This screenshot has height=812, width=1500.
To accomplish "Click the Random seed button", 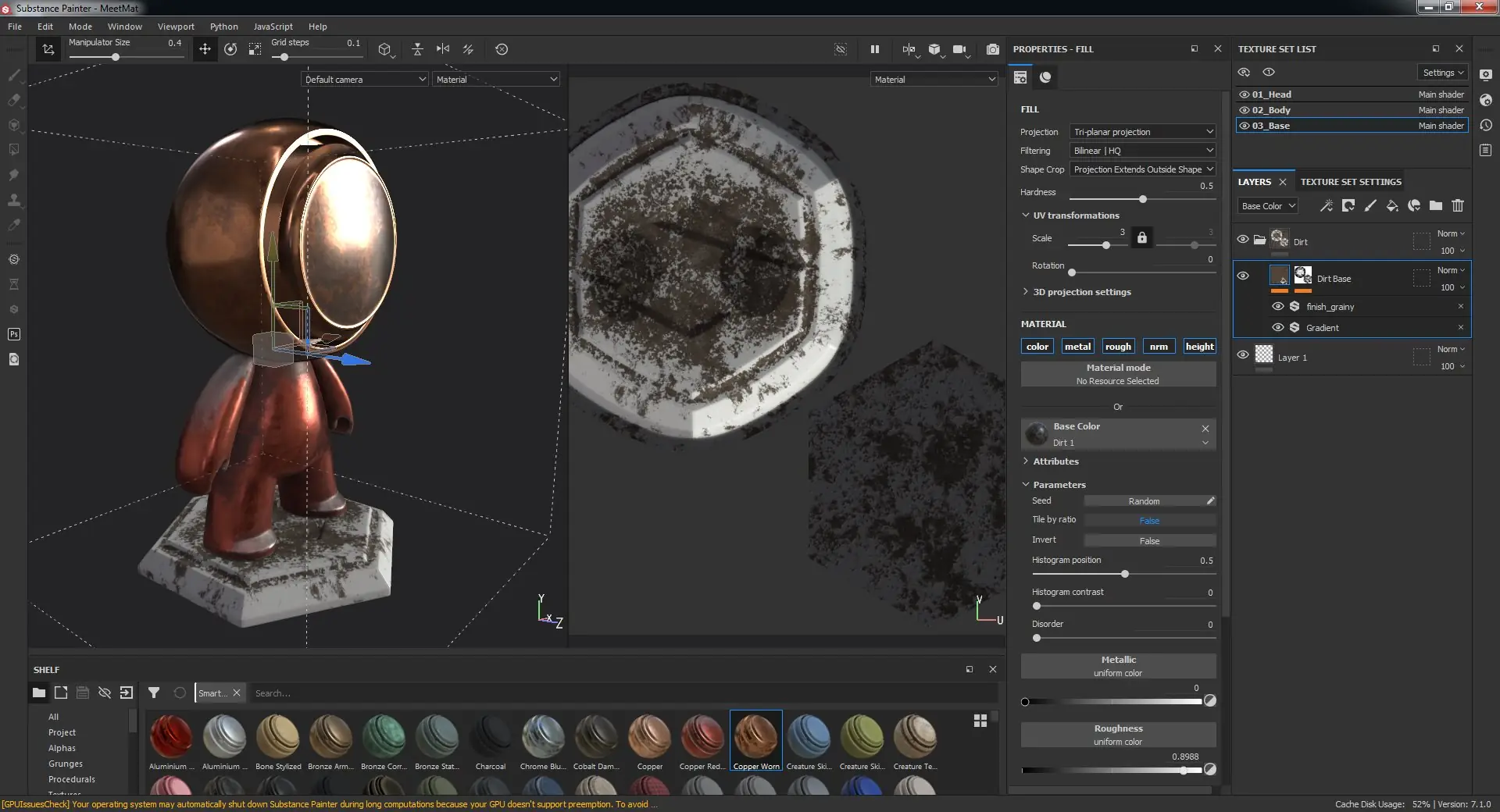I will pyautogui.click(x=1144, y=501).
